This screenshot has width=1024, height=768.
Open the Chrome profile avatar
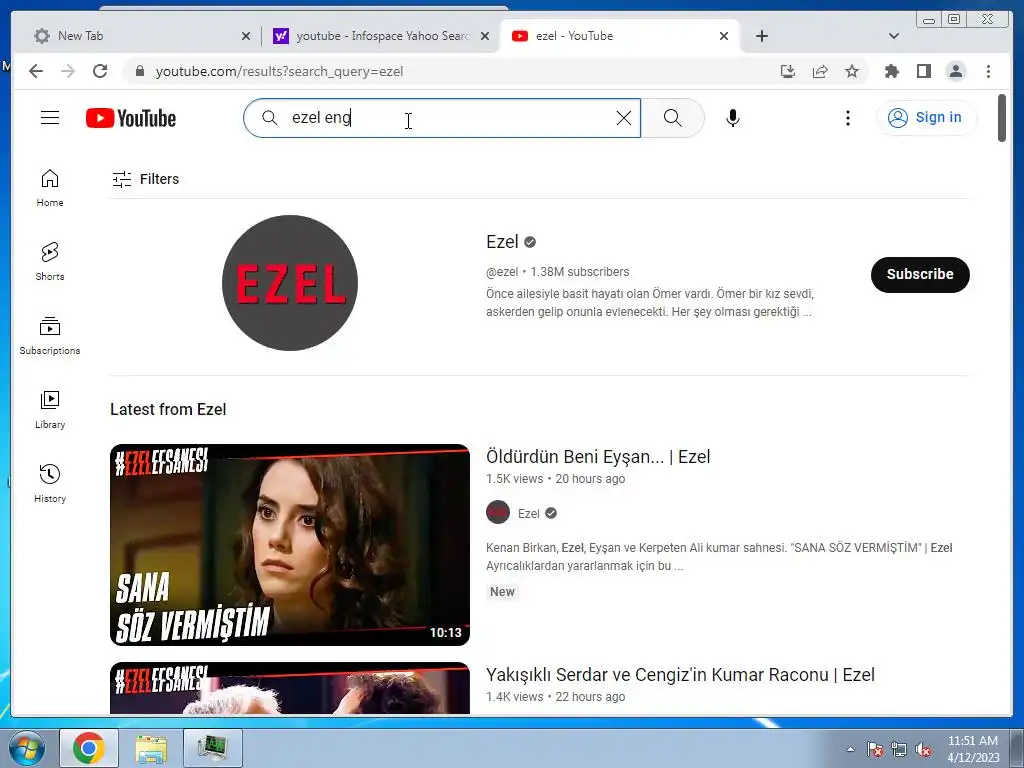955,71
